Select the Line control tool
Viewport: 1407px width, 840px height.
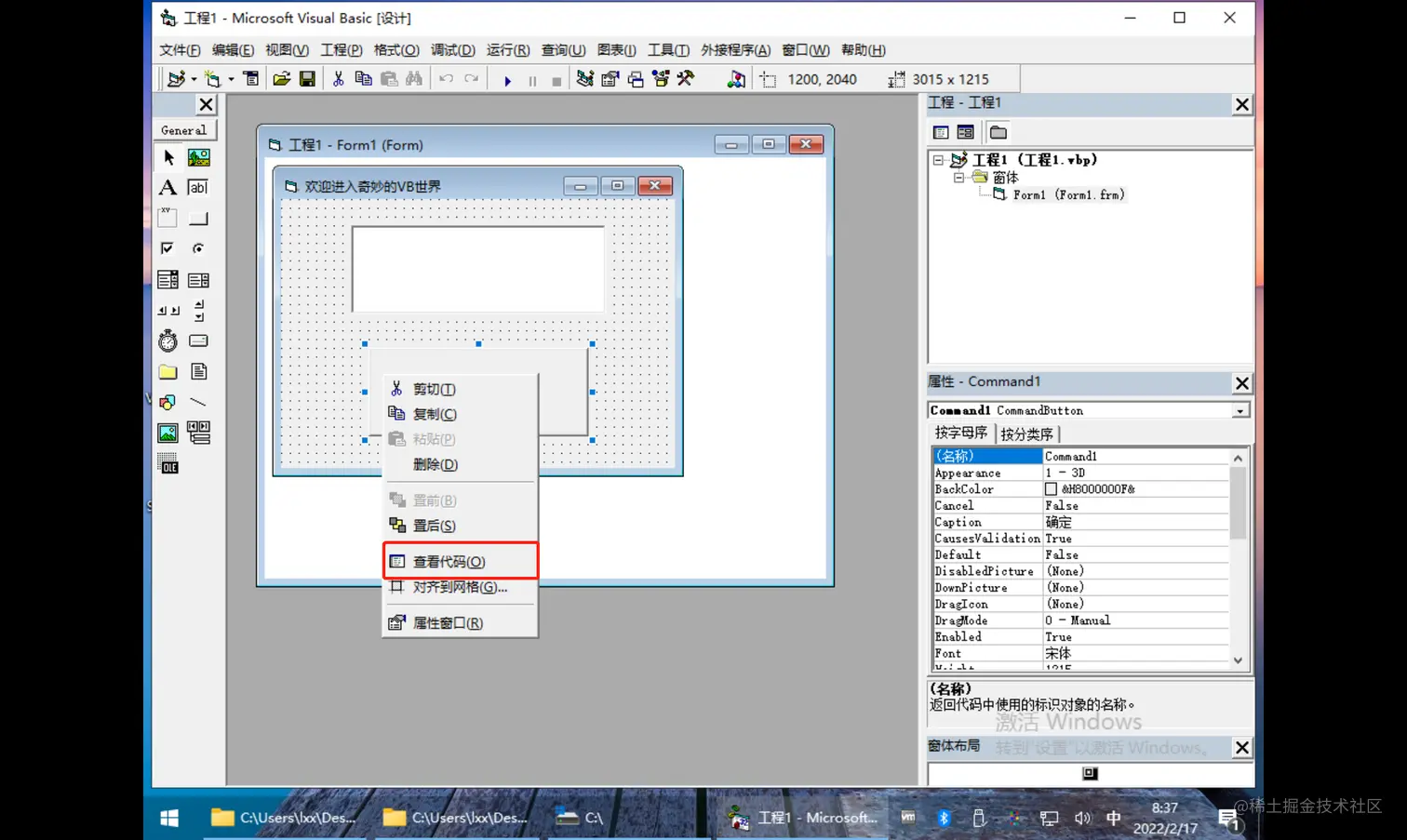pos(198,403)
